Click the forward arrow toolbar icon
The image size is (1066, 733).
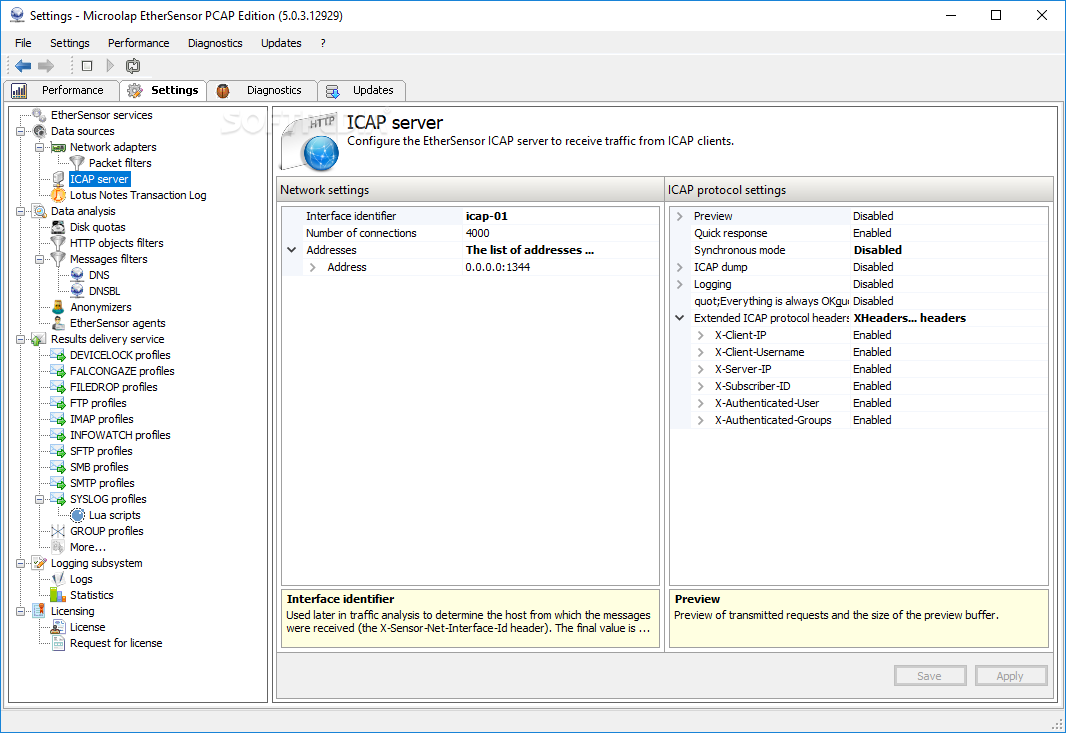click(46, 66)
